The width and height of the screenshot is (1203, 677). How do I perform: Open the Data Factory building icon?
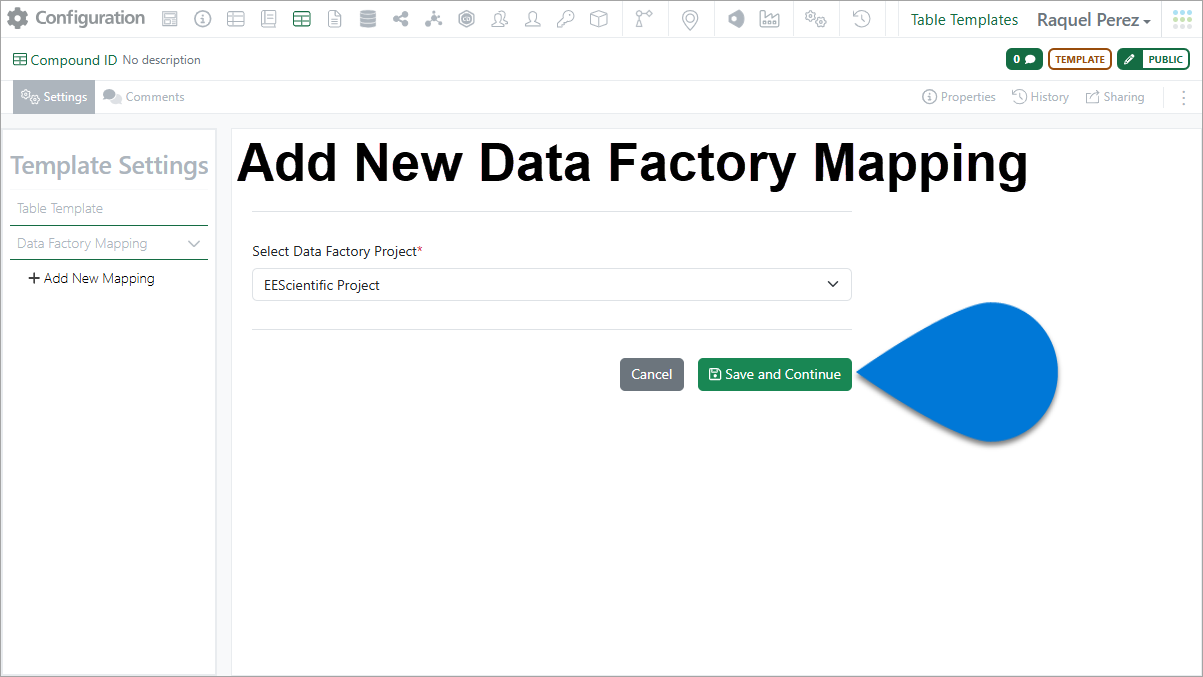[769, 19]
